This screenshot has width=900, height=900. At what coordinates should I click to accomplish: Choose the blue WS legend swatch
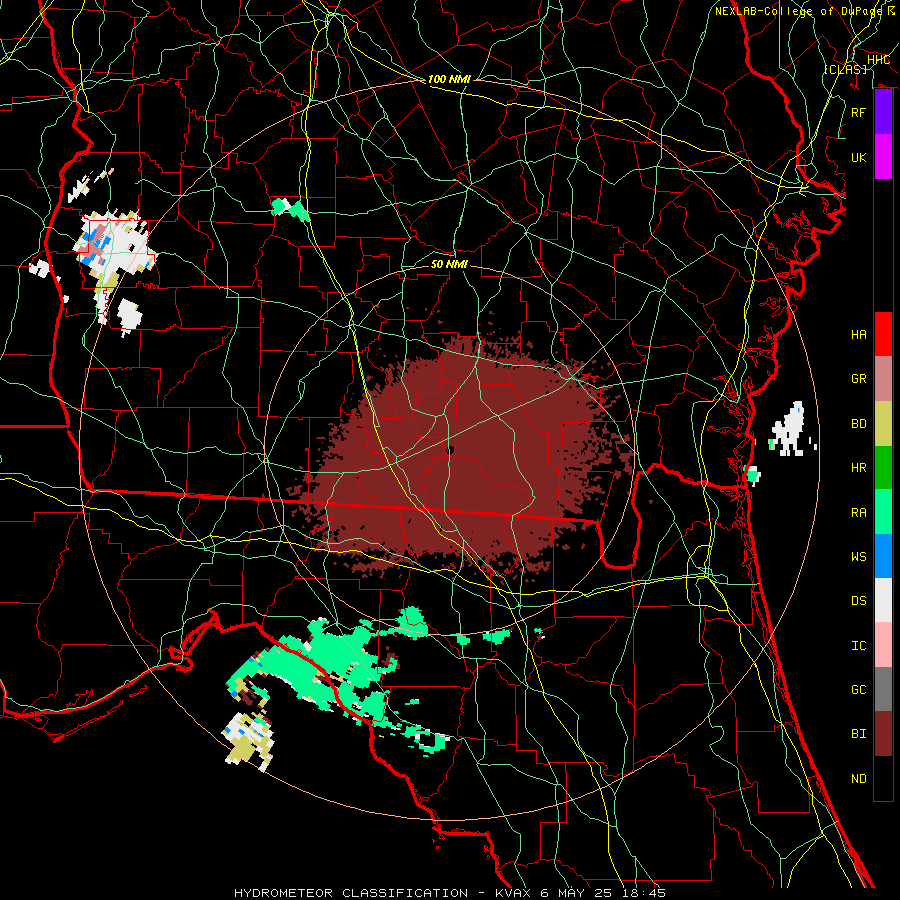[x=883, y=556]
